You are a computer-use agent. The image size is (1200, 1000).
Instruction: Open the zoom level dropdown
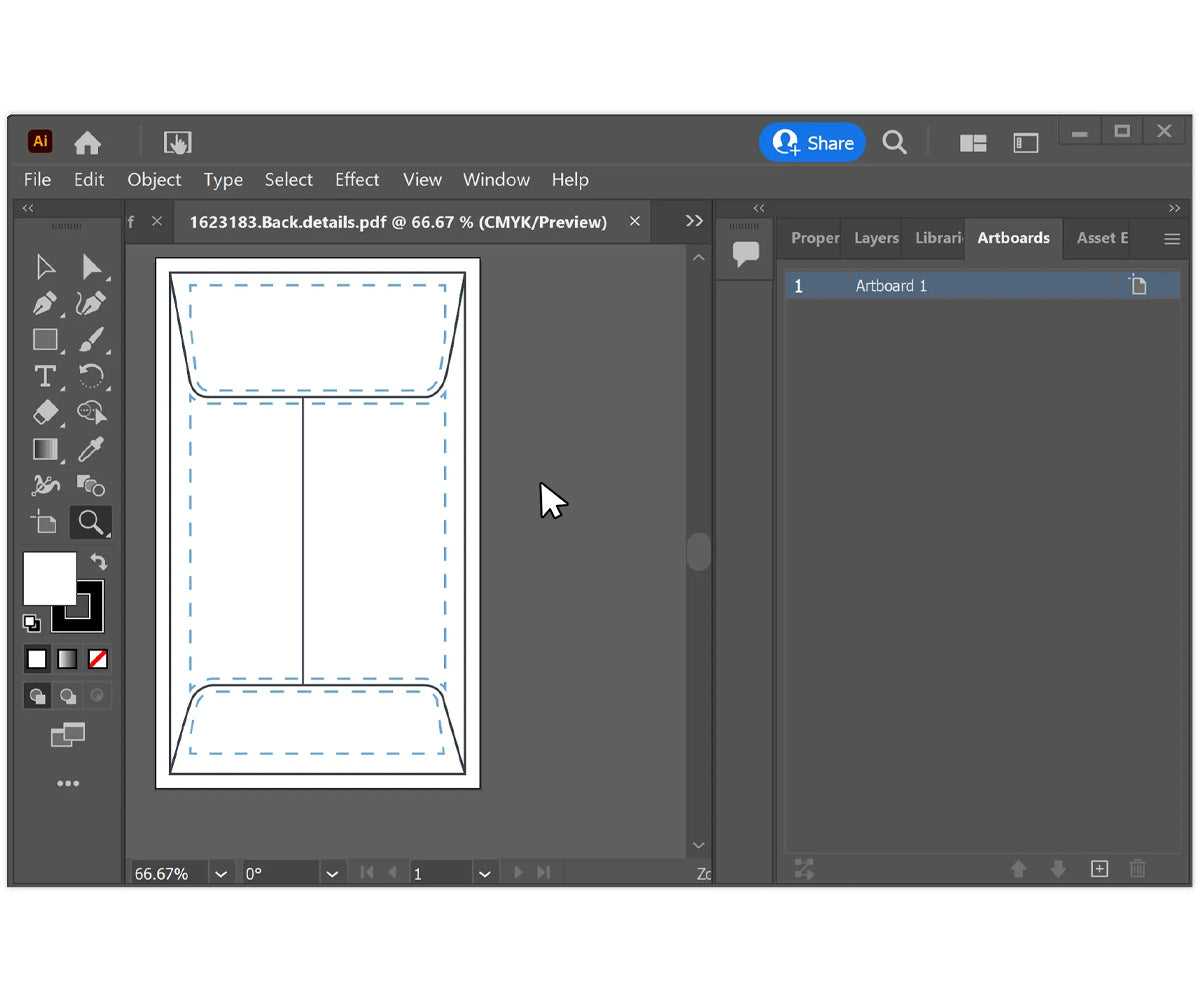pyautogui.click(x=221, y=873)
